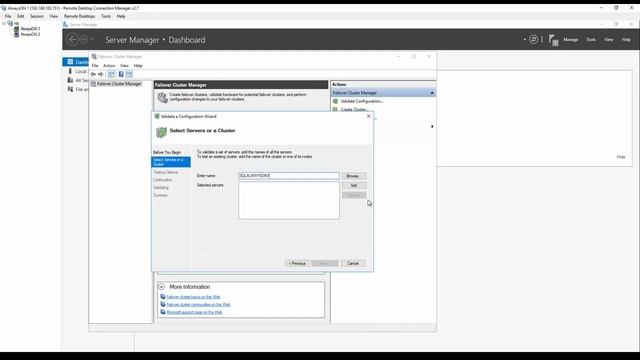640x360 pixels.
Task: Click Server Manager forward navigation button
Action: click(83, 39)
